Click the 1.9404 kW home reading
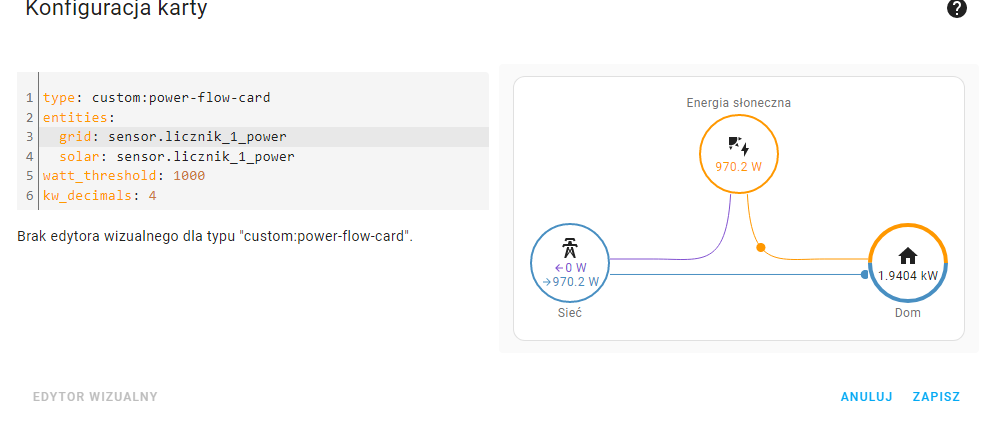The height and width of the screenshot is (428, 981). (908, 275)
